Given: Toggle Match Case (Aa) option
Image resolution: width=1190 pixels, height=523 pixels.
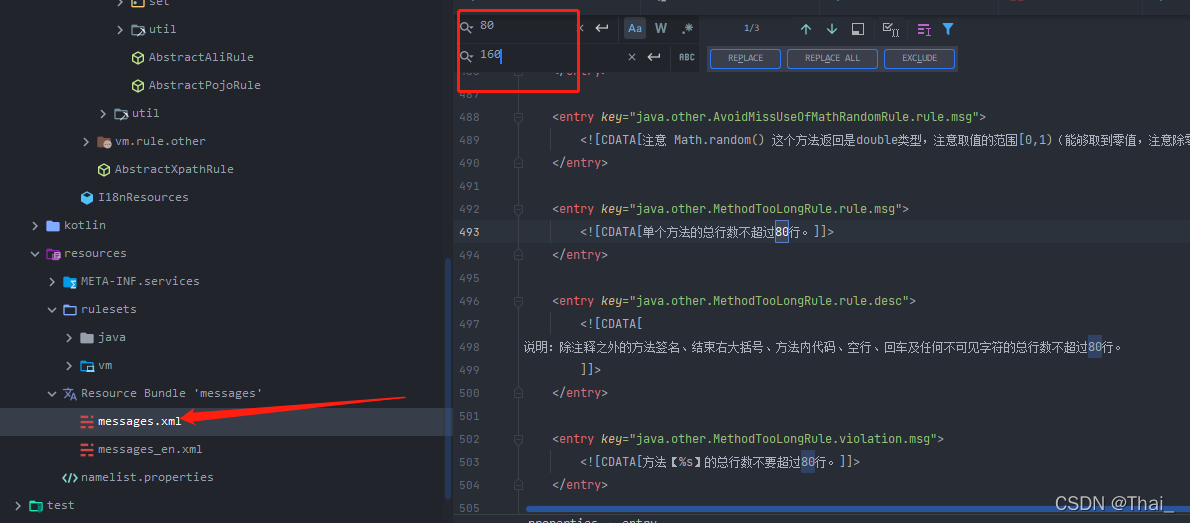Looking at the screenshot, I should coord(635,28).
